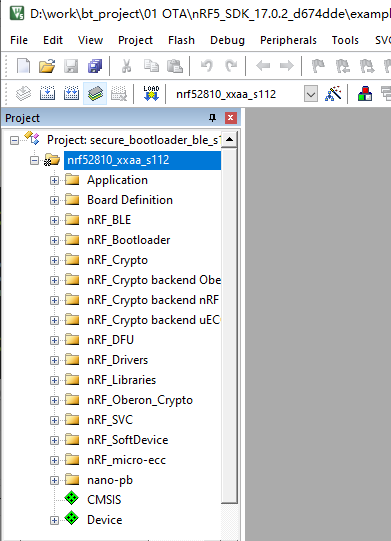Click the Navigate Backwards arrow

(263, 66)
